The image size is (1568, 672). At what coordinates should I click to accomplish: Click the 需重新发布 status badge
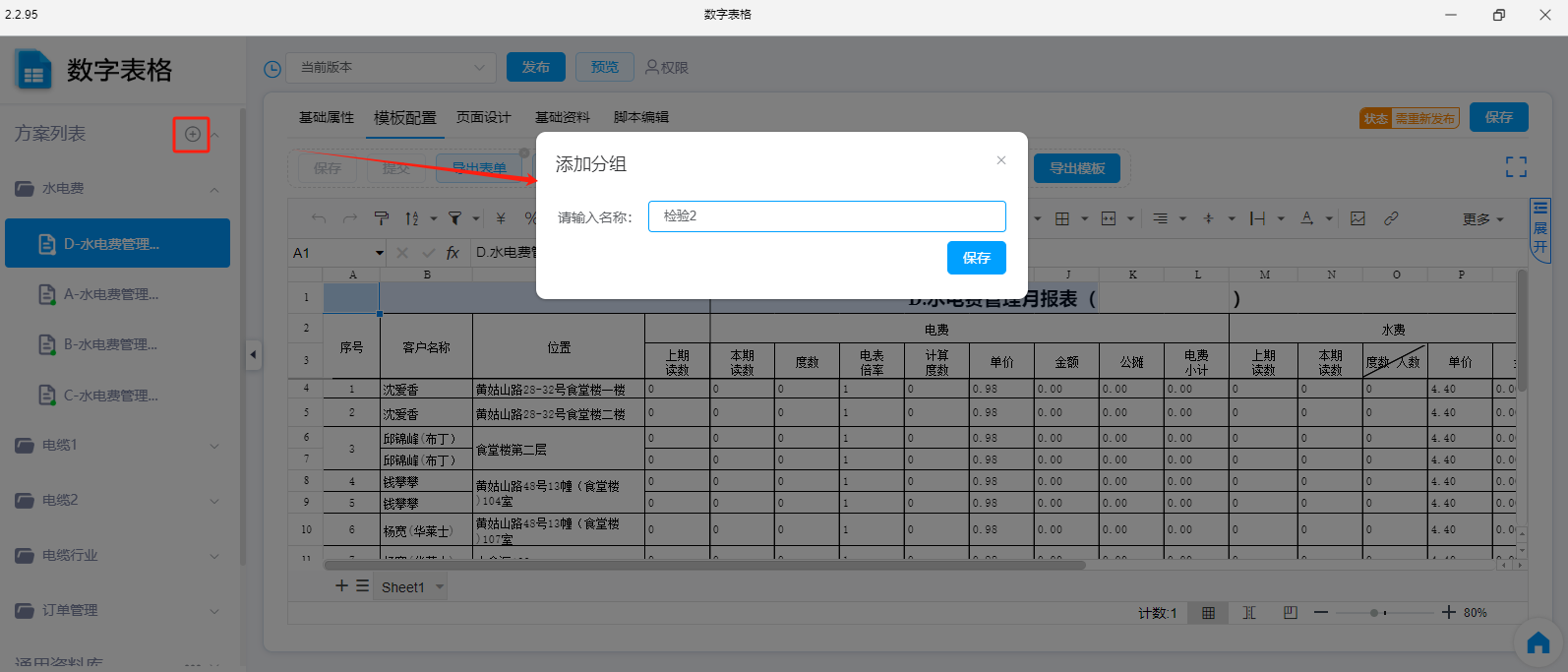pos(1424,119)
